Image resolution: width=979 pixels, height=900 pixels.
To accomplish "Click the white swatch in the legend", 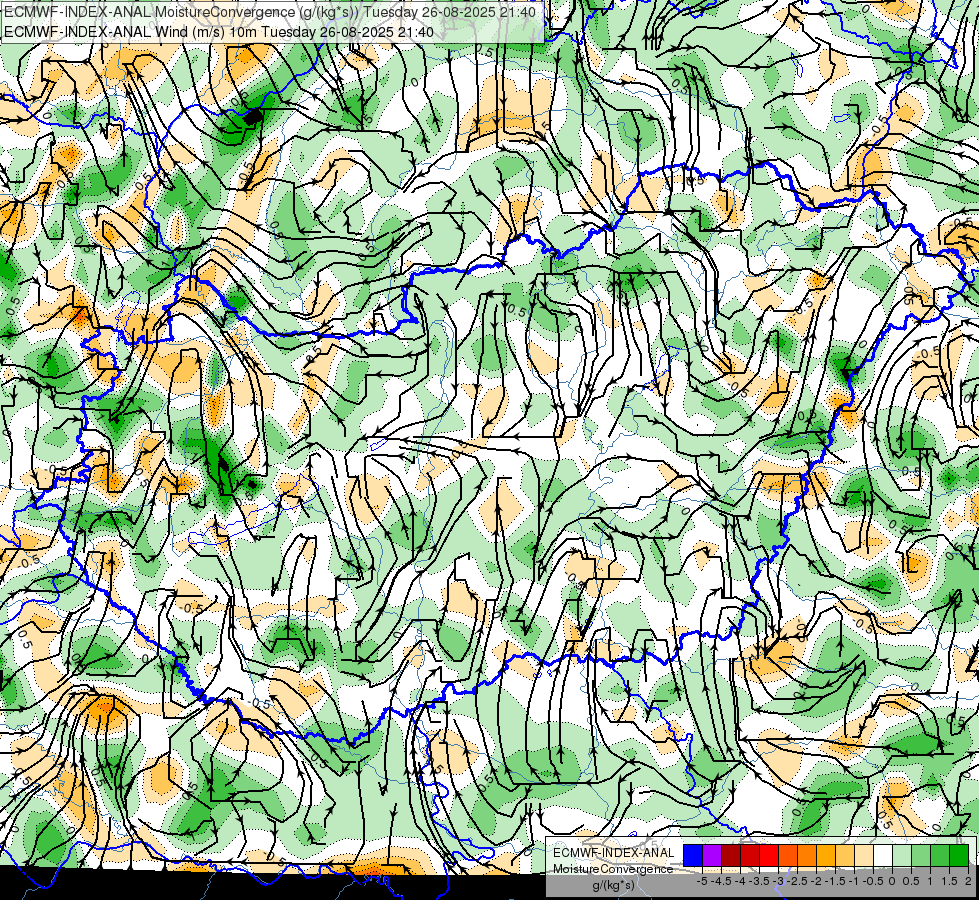I will [883, 856].
